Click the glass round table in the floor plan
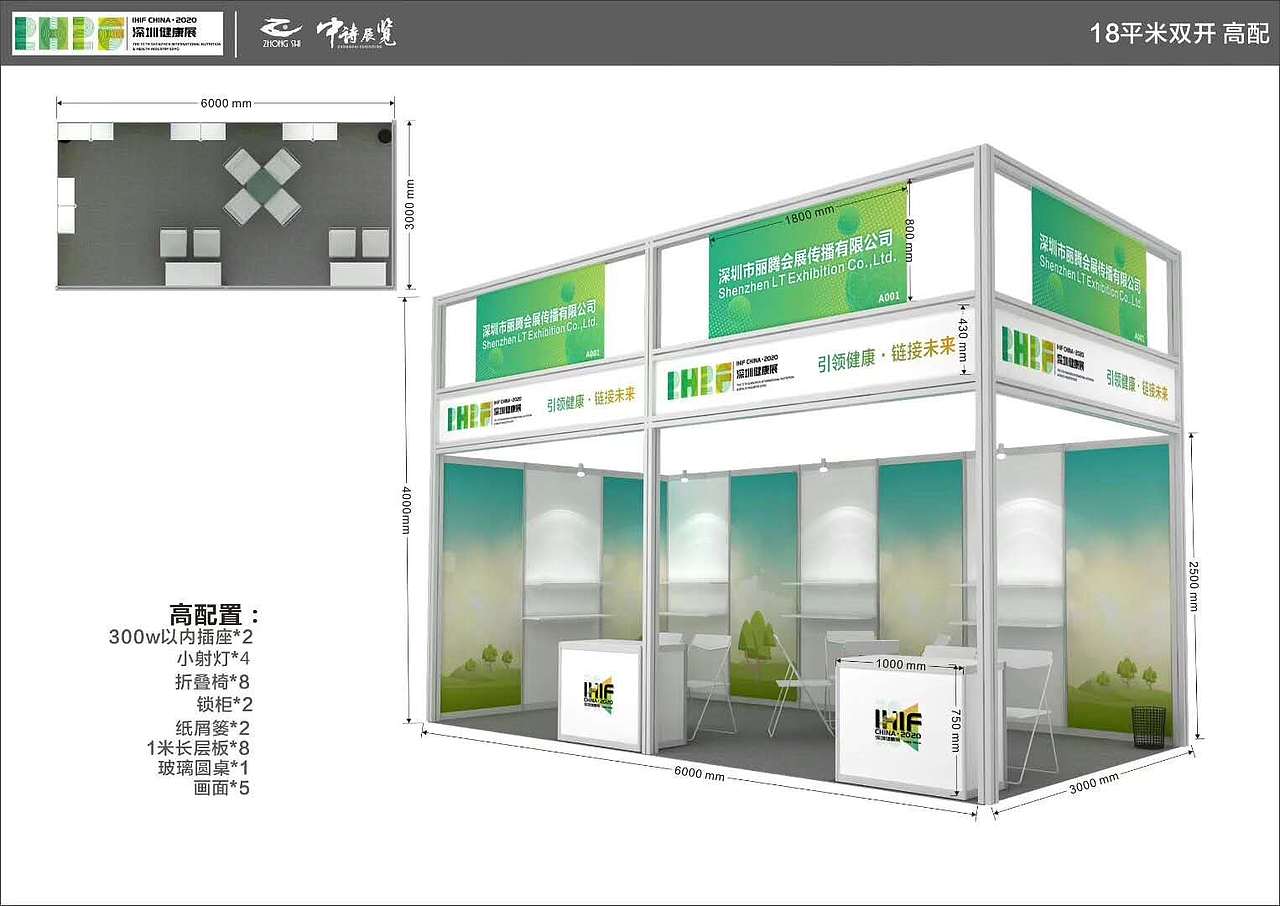1280x906 pixels. pos(262,185)
